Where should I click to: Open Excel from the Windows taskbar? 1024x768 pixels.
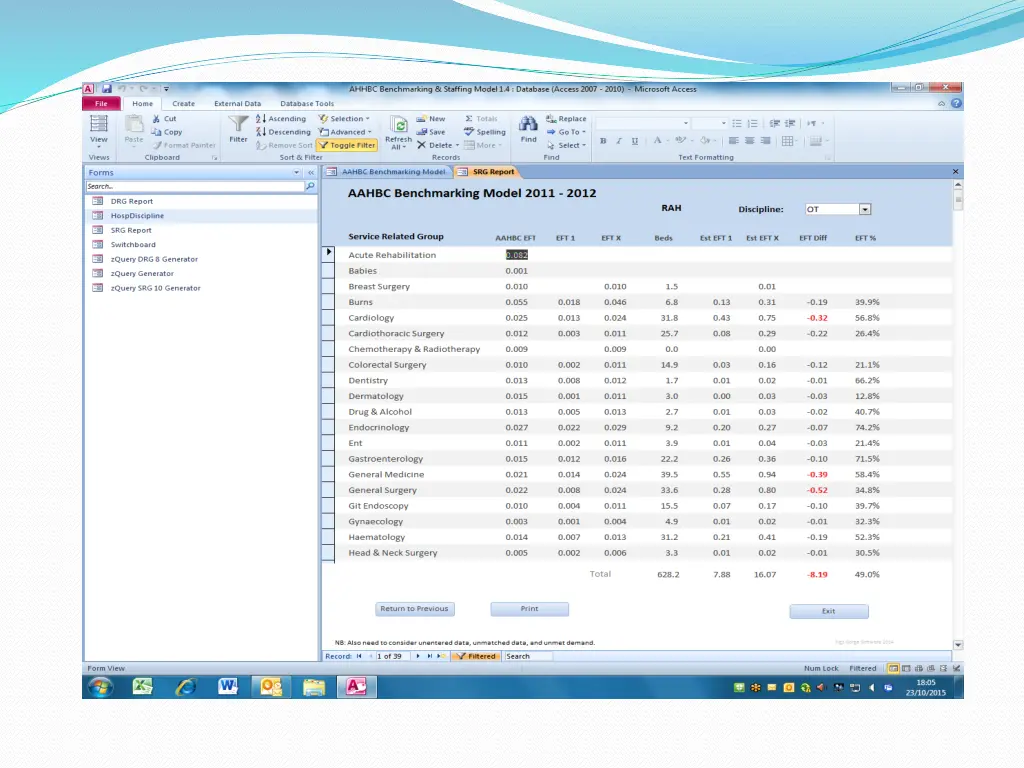(142, 686)
